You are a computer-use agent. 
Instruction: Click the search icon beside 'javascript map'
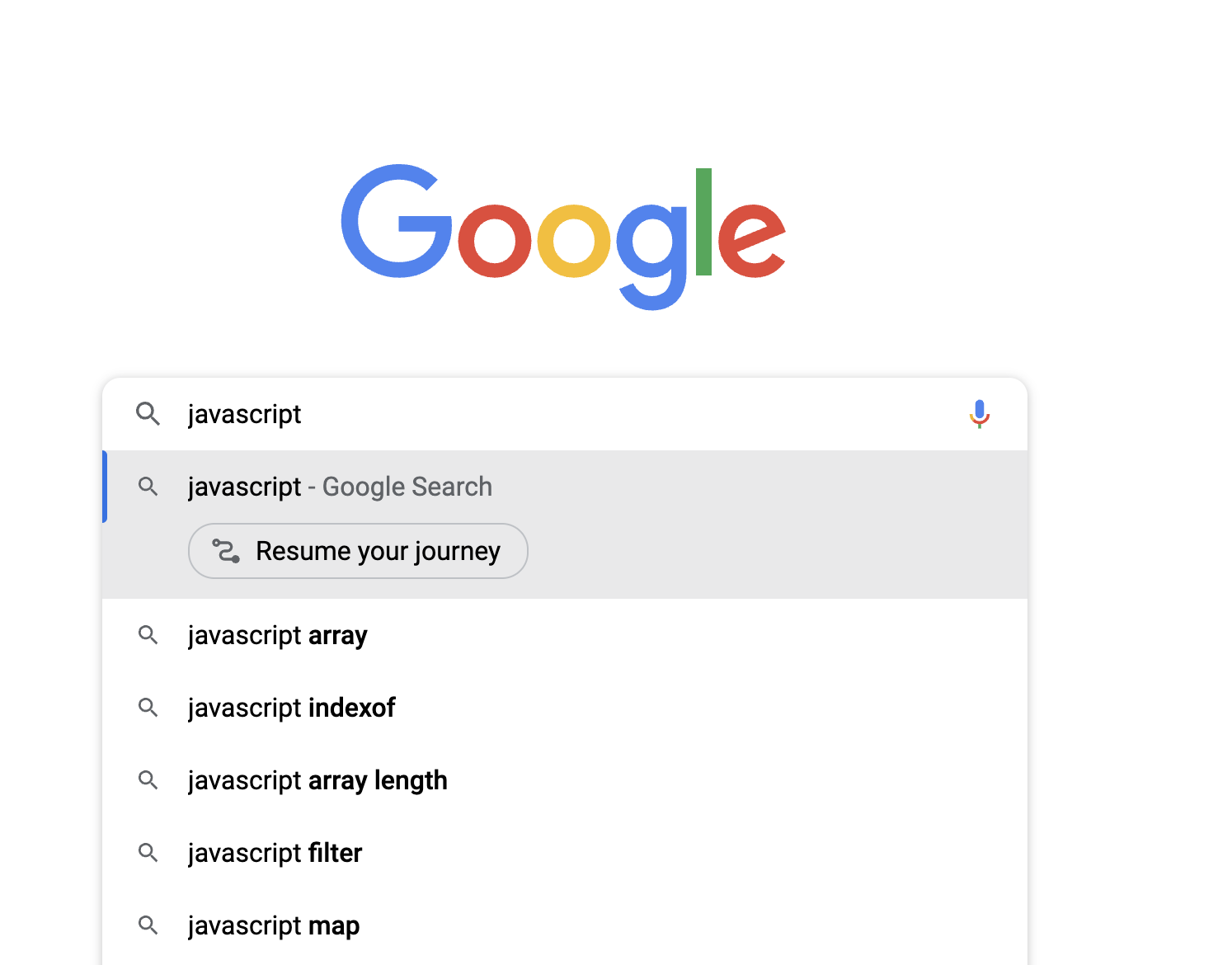[x=148, y=925]
